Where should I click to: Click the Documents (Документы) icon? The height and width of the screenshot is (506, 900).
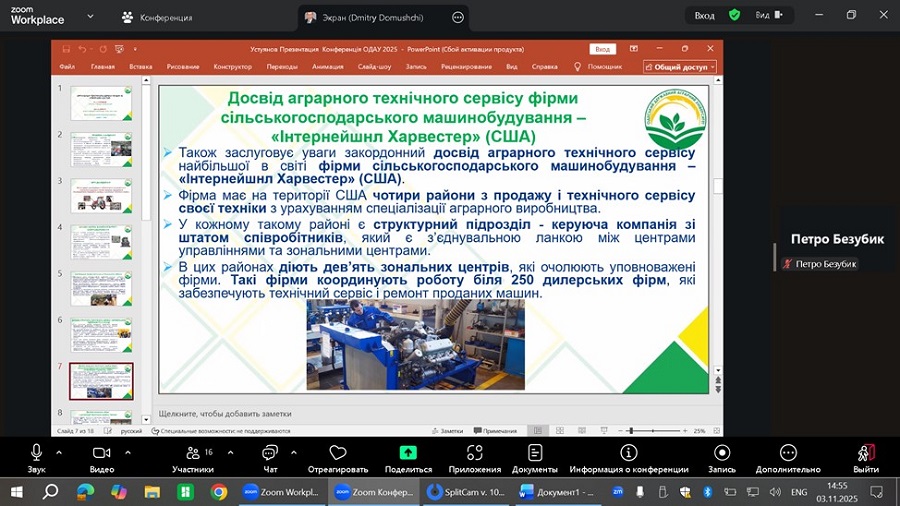(535, 453)
